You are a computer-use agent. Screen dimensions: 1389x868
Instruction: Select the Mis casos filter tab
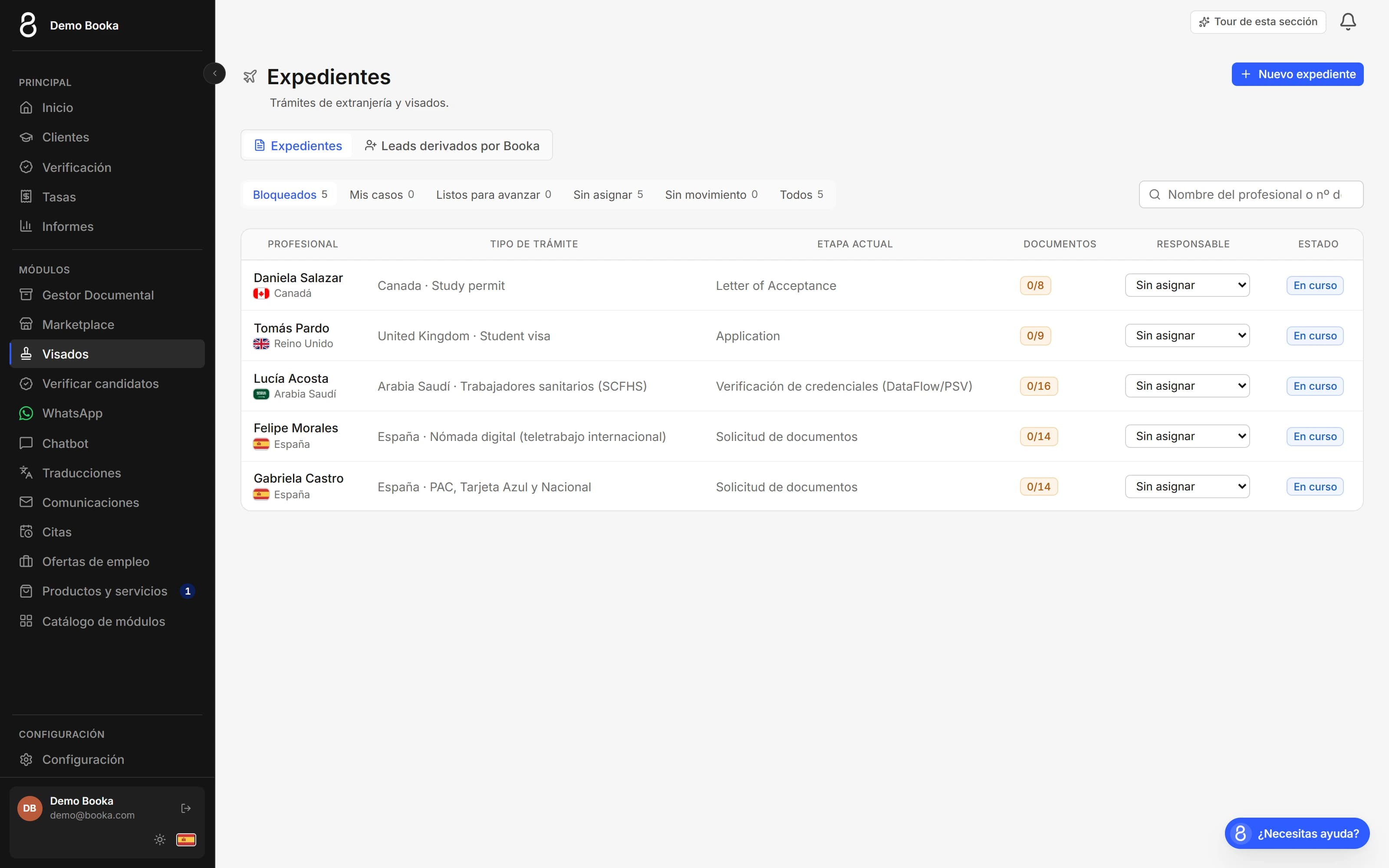pyautogui.click(x=382, y=194)
